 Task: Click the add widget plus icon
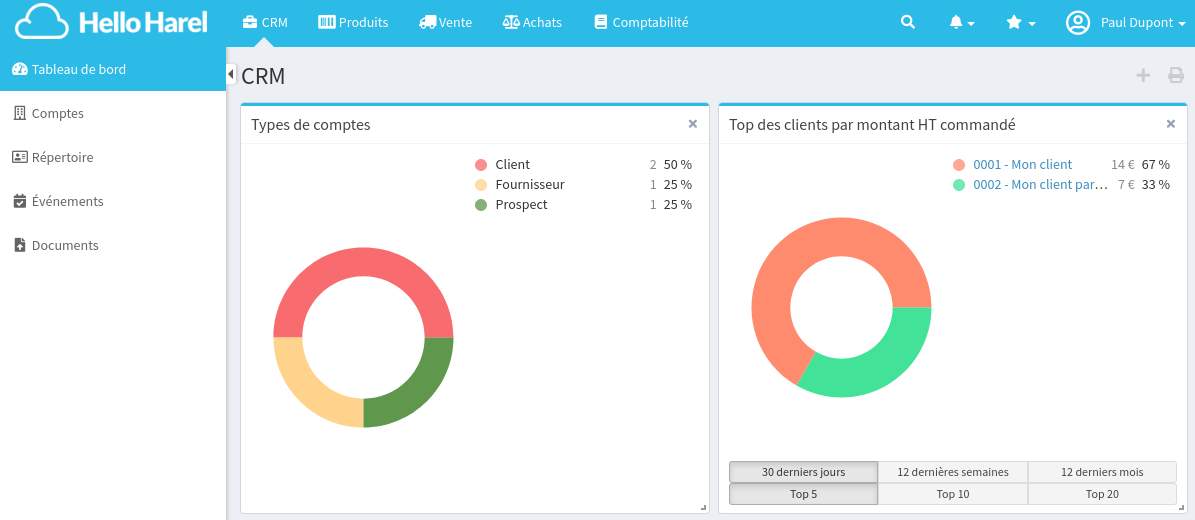[x=1143, y=75]
